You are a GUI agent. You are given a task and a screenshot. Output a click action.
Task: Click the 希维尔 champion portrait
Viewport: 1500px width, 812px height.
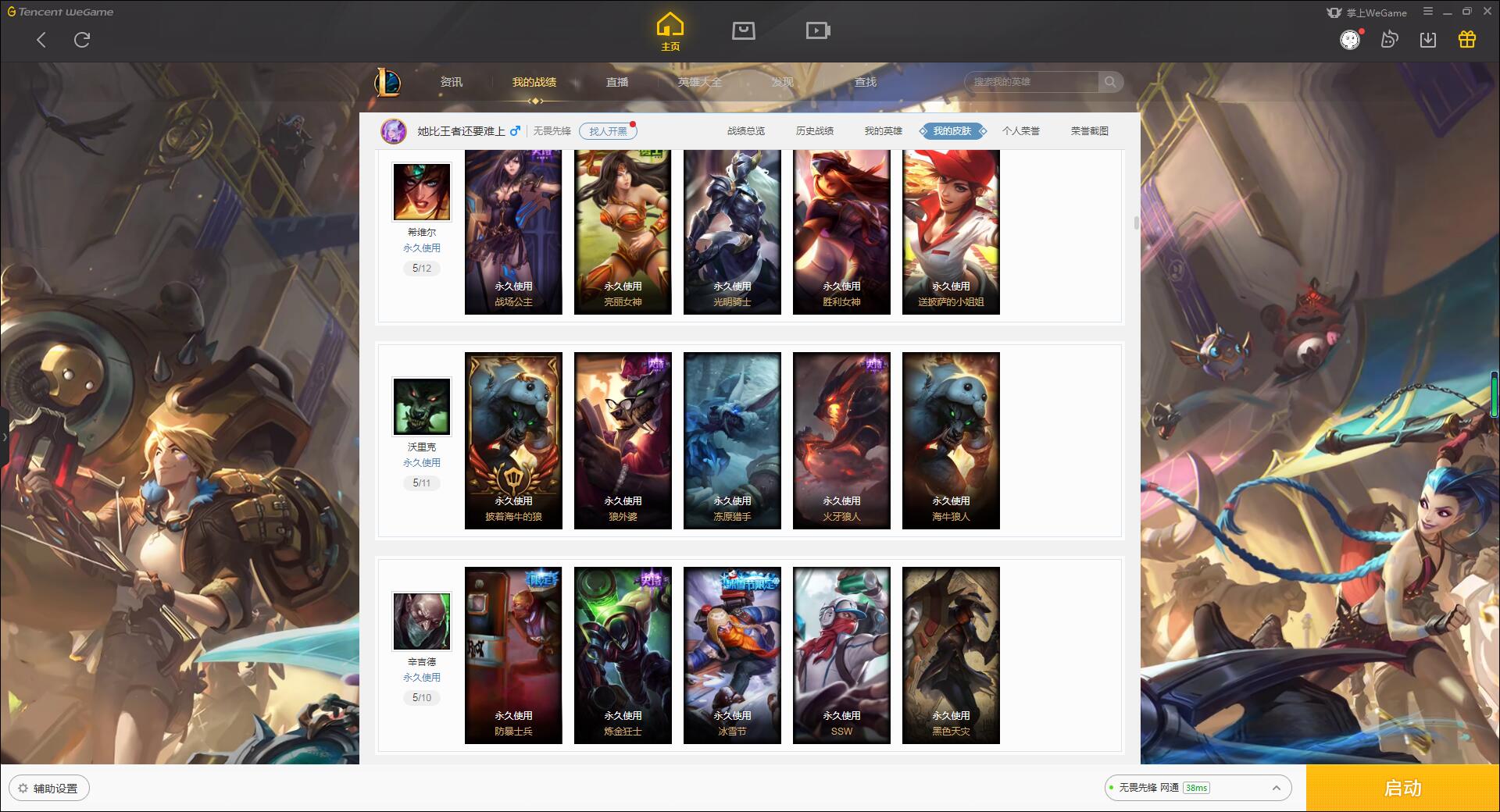click(422, 192)
